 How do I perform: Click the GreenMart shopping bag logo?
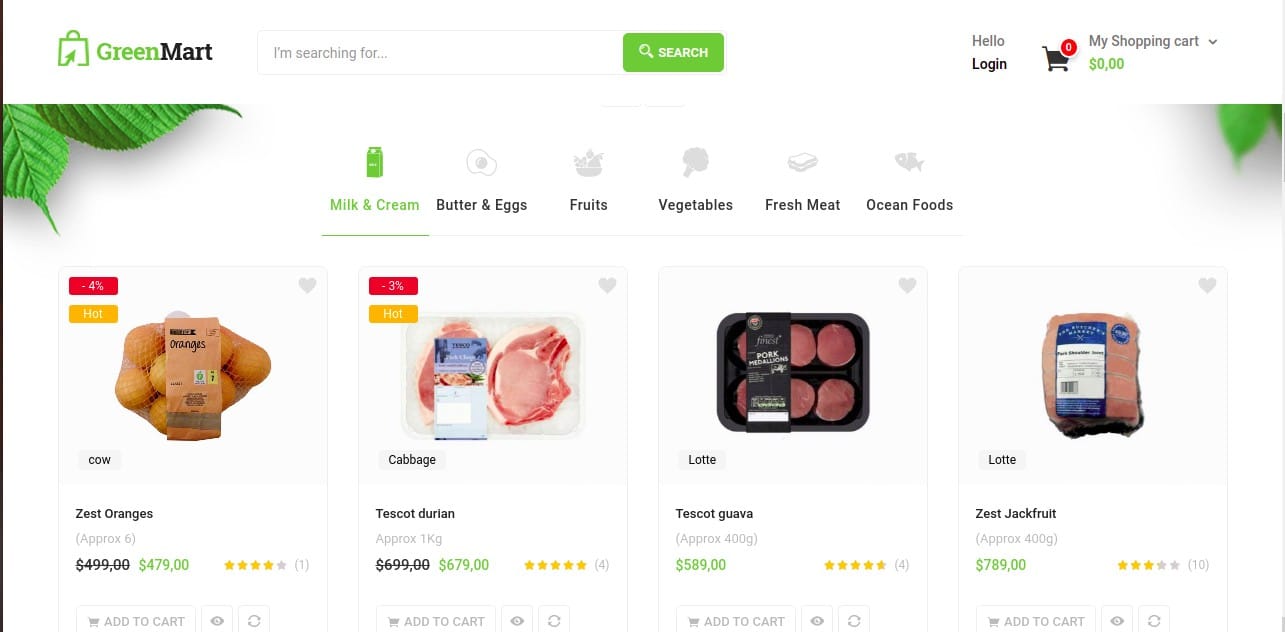pyautogui.click(x=74, y=50)
